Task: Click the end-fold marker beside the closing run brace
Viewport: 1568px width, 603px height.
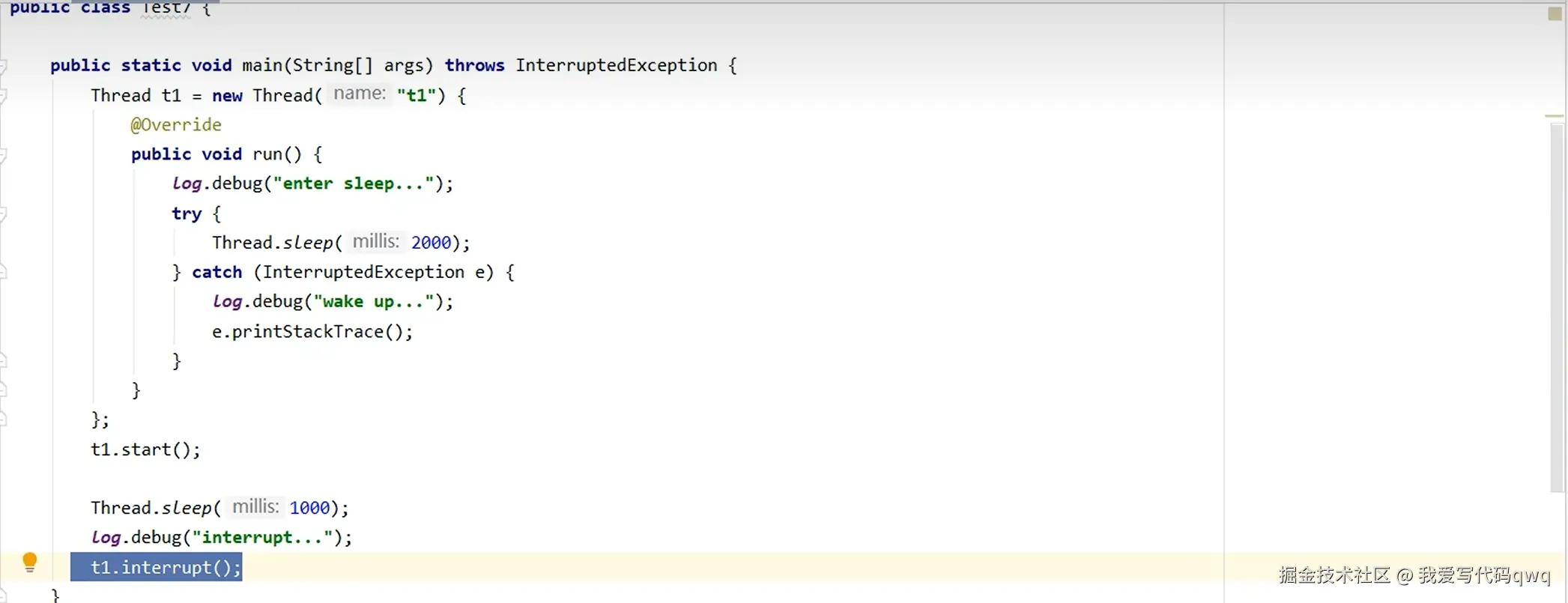Action: [x=3, y=390]
